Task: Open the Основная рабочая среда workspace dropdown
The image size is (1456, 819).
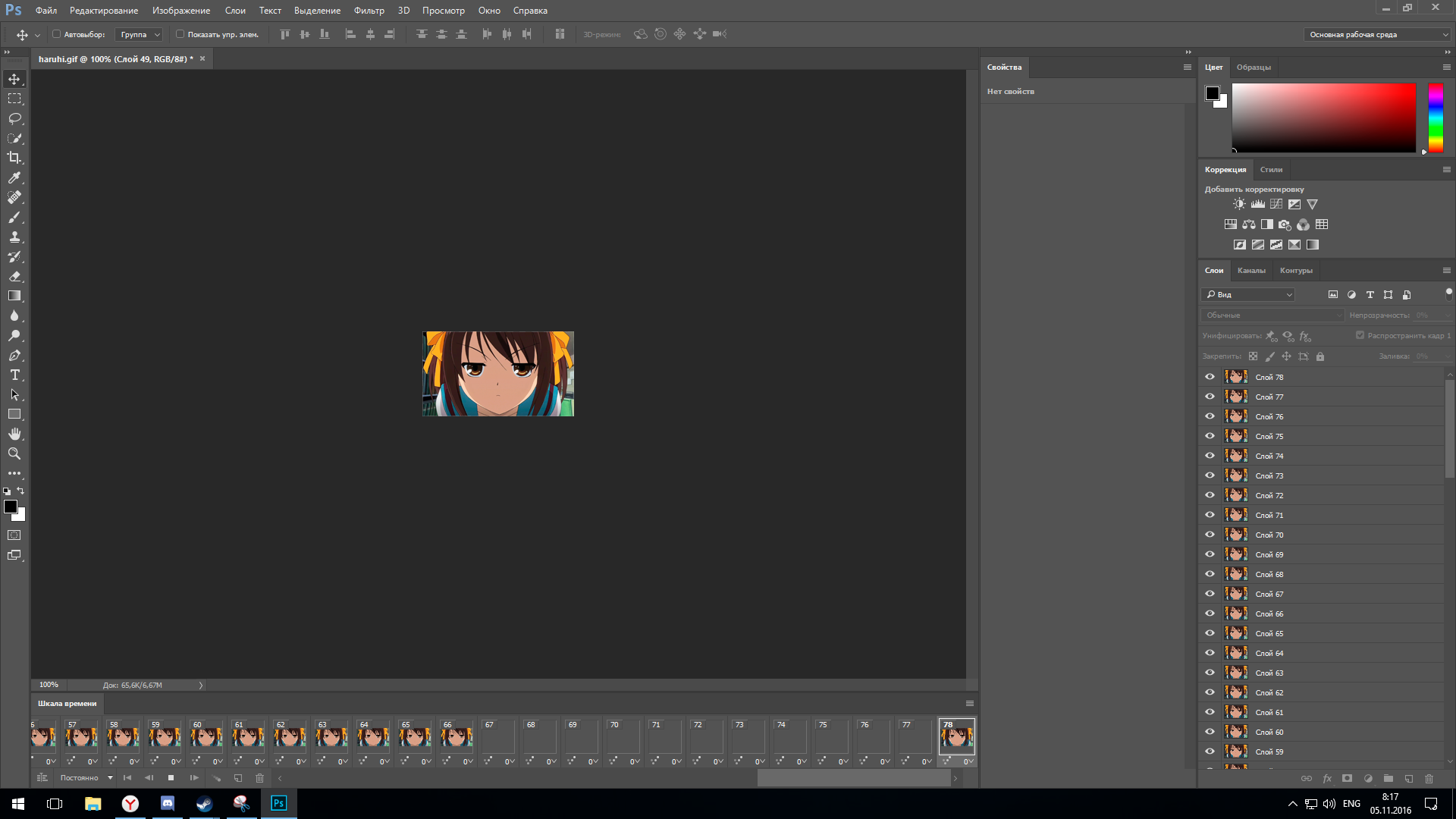Action: (x=1378, y=34)
